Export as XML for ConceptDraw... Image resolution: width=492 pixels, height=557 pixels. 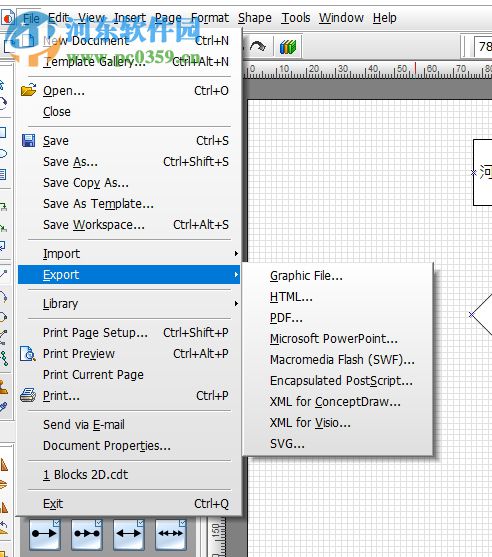pyautogui.click(x=337, y=401)
